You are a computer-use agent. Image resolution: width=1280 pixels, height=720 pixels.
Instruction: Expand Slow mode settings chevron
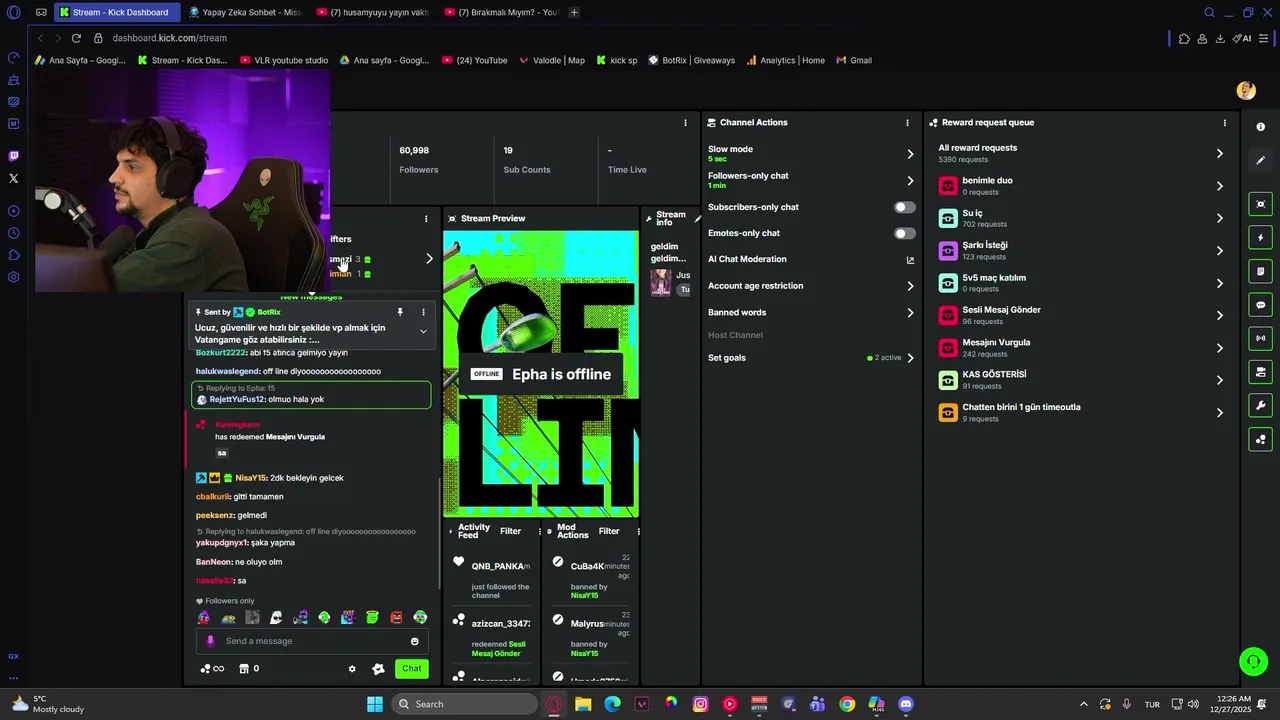pos(910,154)
